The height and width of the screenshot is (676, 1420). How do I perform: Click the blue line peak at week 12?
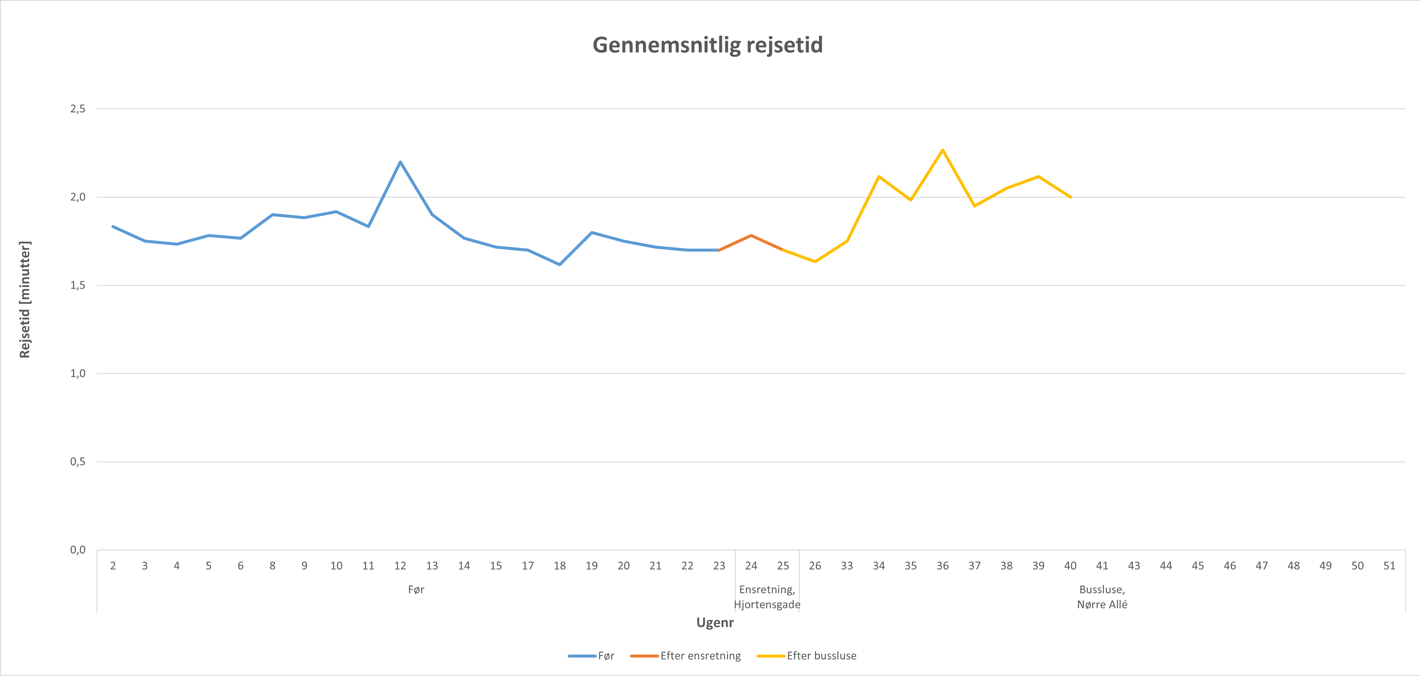[400, 162]
